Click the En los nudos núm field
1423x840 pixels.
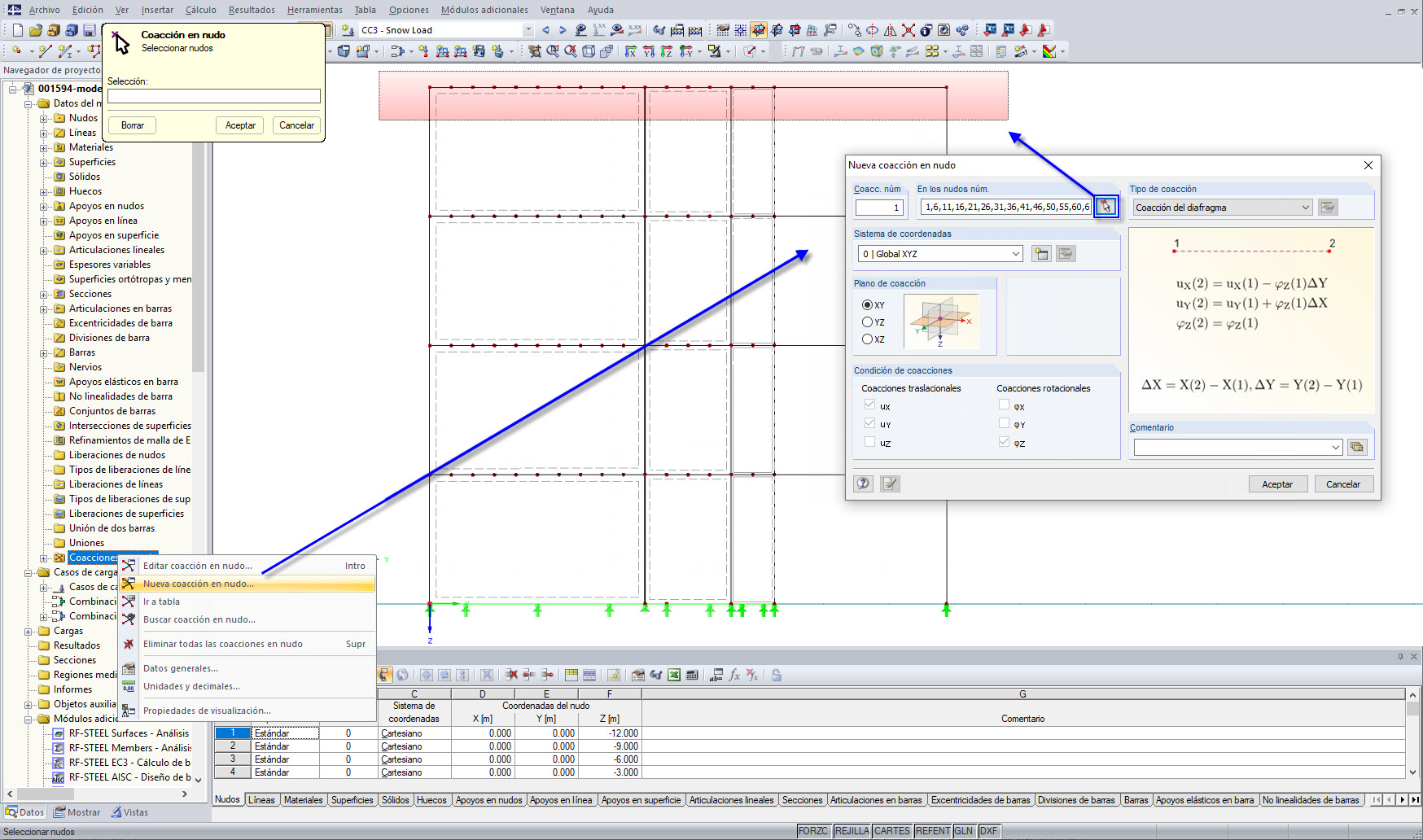click(x=1006, y=208)
